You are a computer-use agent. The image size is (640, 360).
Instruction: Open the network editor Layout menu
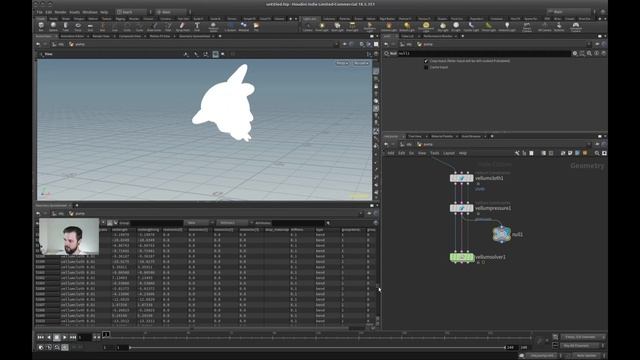[x=449, y=153]
